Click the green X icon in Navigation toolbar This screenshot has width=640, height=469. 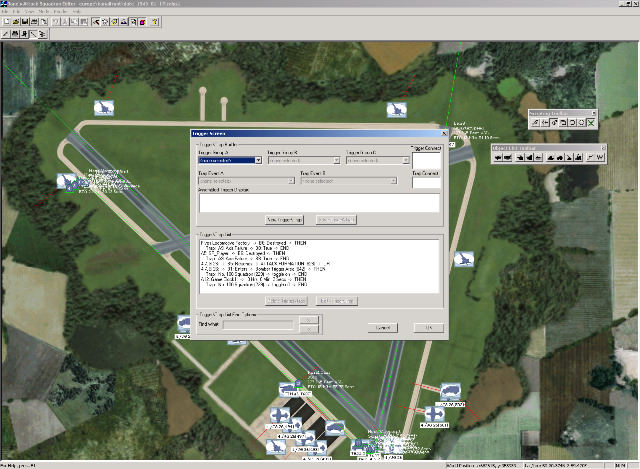(591, 122)
